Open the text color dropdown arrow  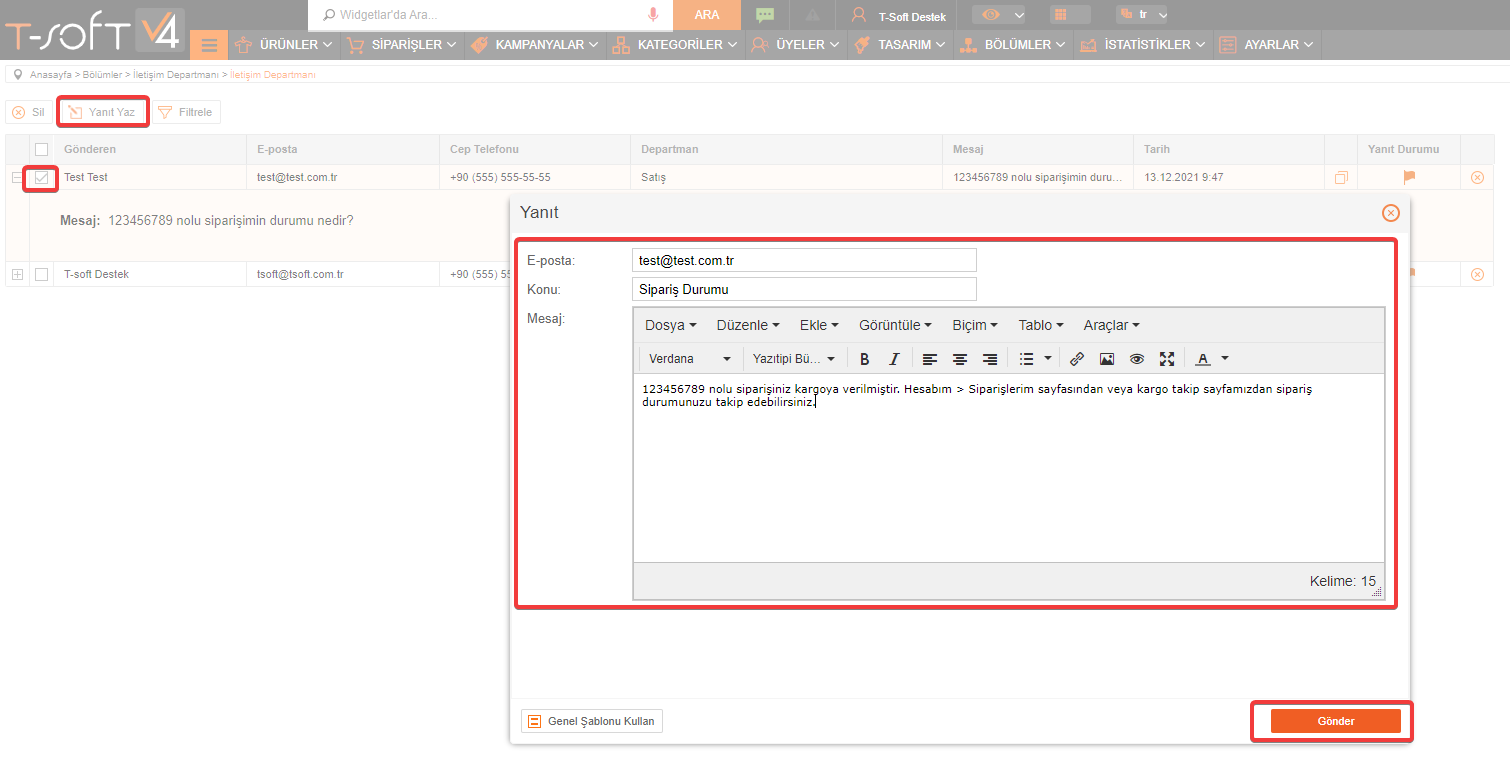[x=1225, y=359]
